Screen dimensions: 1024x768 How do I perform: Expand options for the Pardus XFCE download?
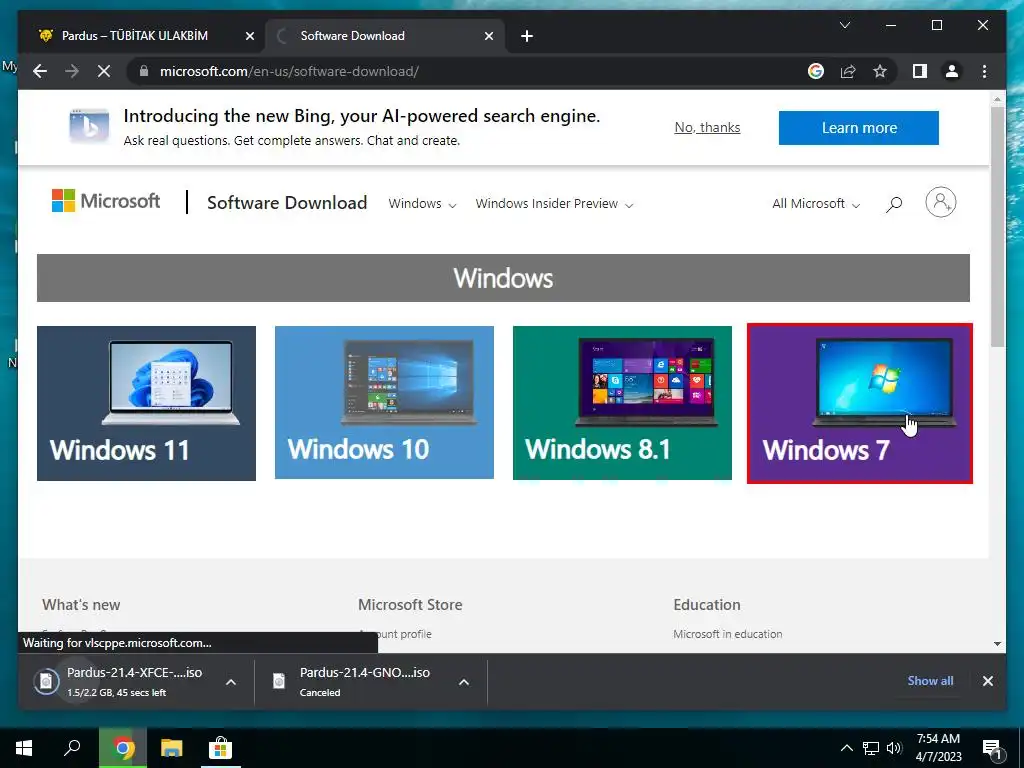click(231, 682)
